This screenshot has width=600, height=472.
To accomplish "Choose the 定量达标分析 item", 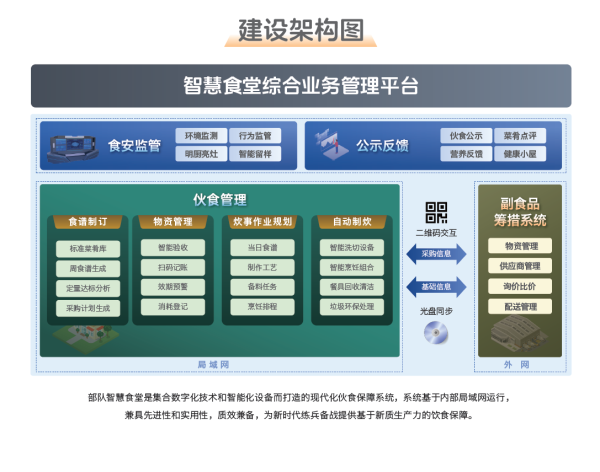I will (x=88, y=288).
